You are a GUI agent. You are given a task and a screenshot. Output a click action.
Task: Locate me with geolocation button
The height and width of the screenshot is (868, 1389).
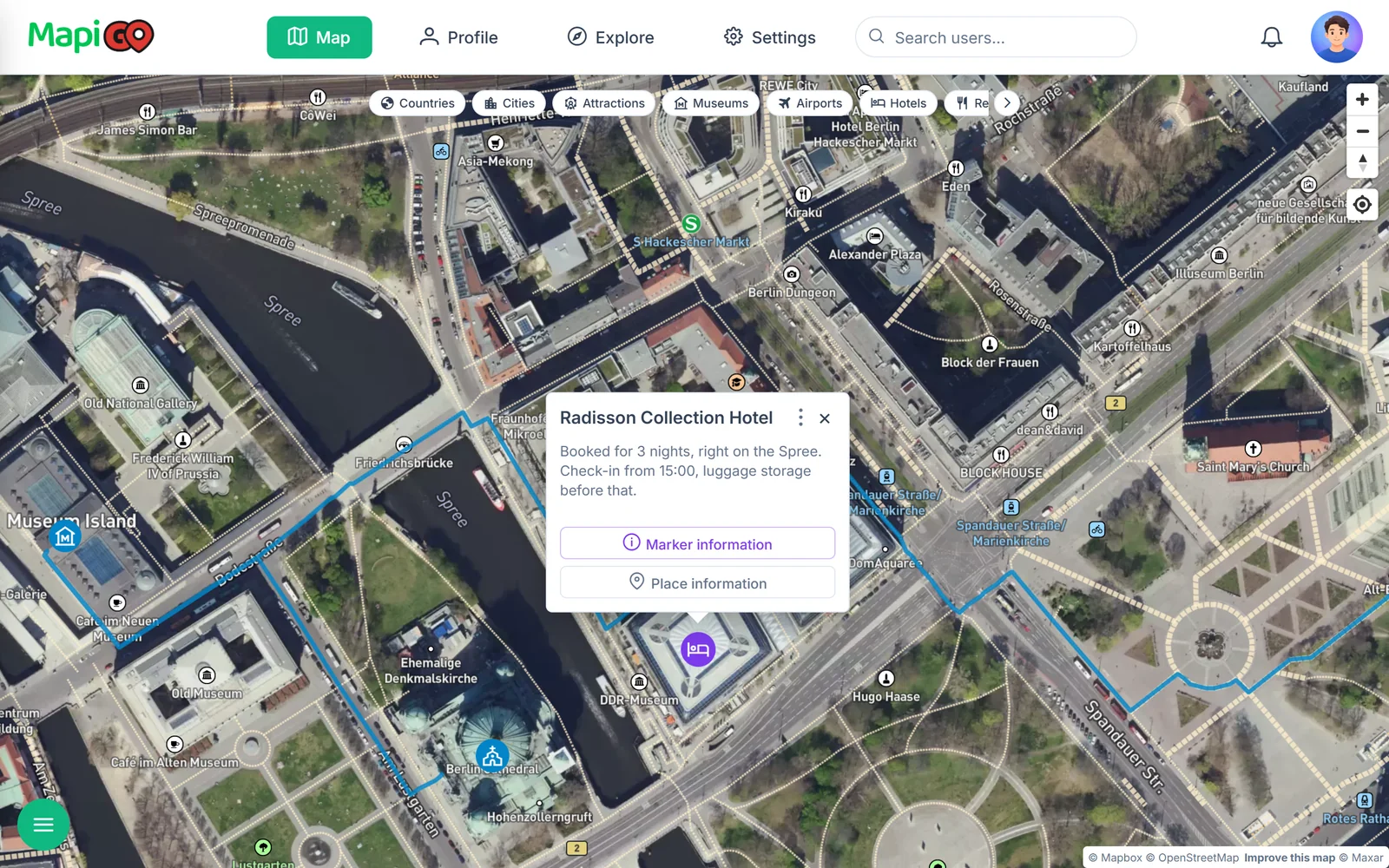[1362, 205]
